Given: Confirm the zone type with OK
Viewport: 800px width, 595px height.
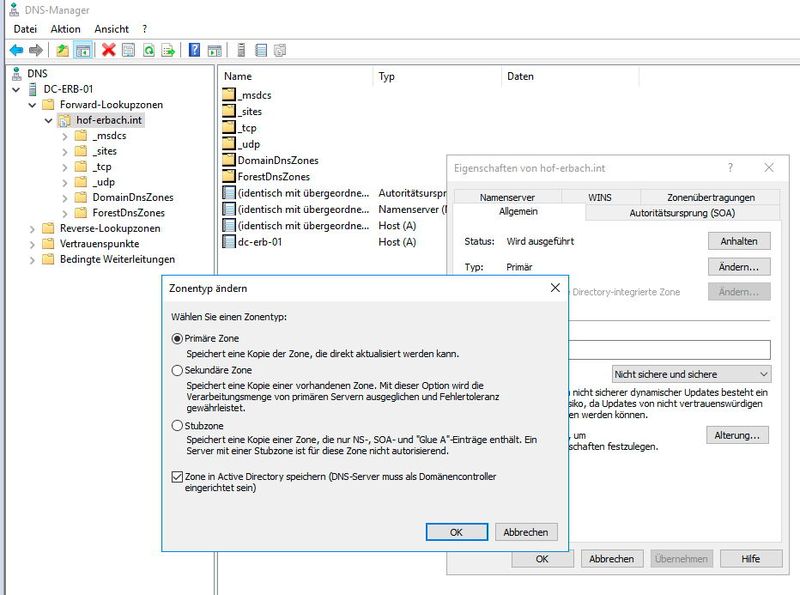Looking at the screenshot, I should pyautogui.click(x=458, y=532).
